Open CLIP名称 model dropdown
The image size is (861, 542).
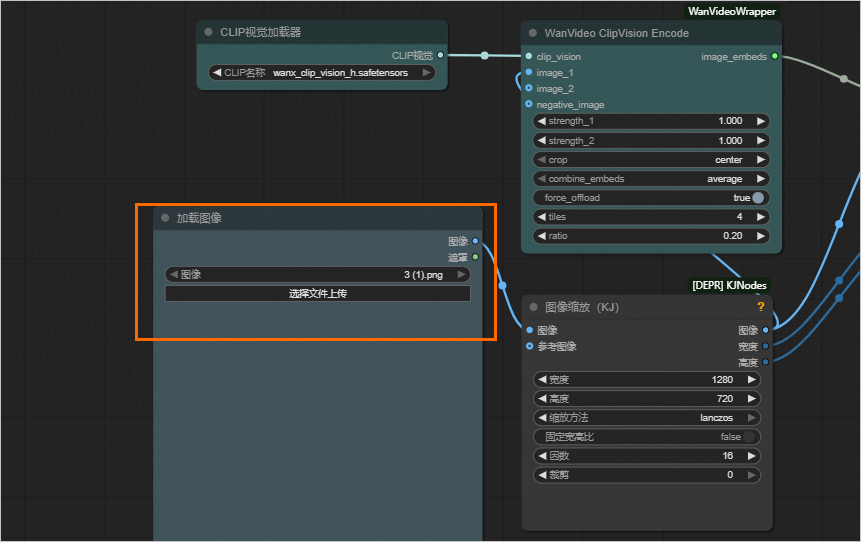pyautogui.click(x=322, y=72)
